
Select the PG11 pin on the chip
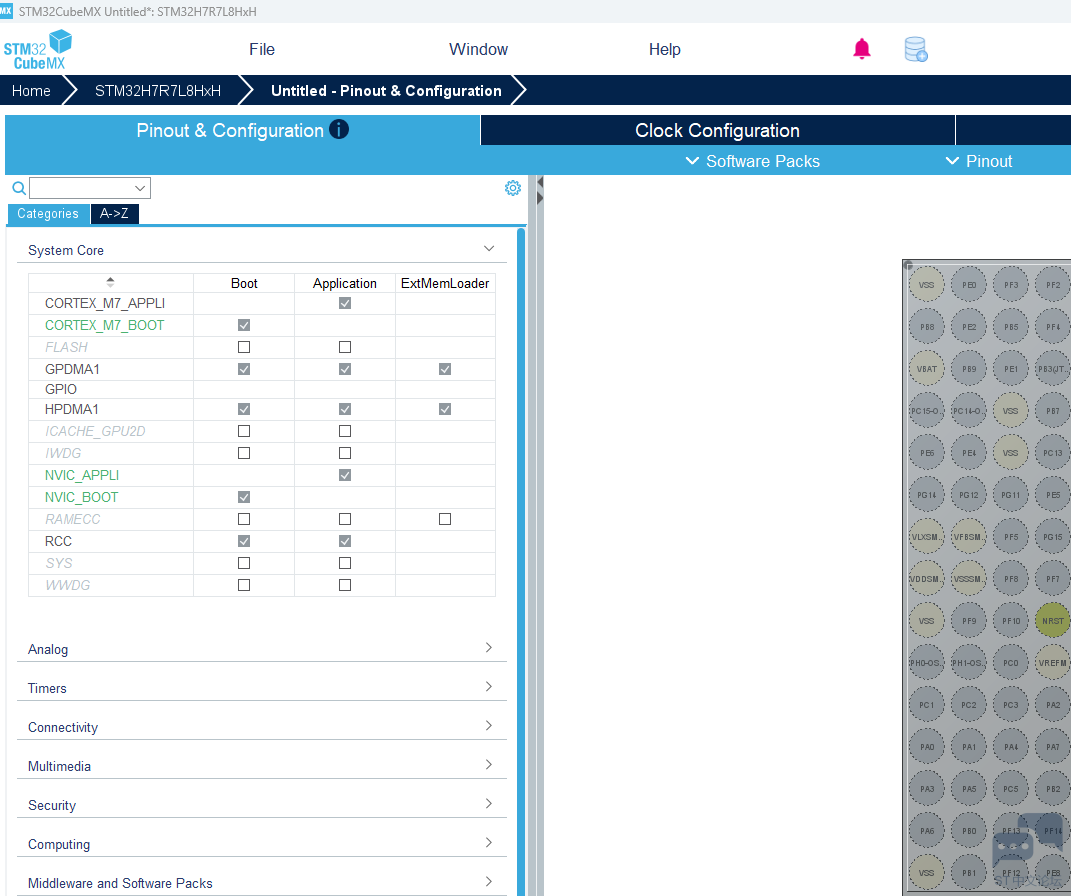[1011, 494]
